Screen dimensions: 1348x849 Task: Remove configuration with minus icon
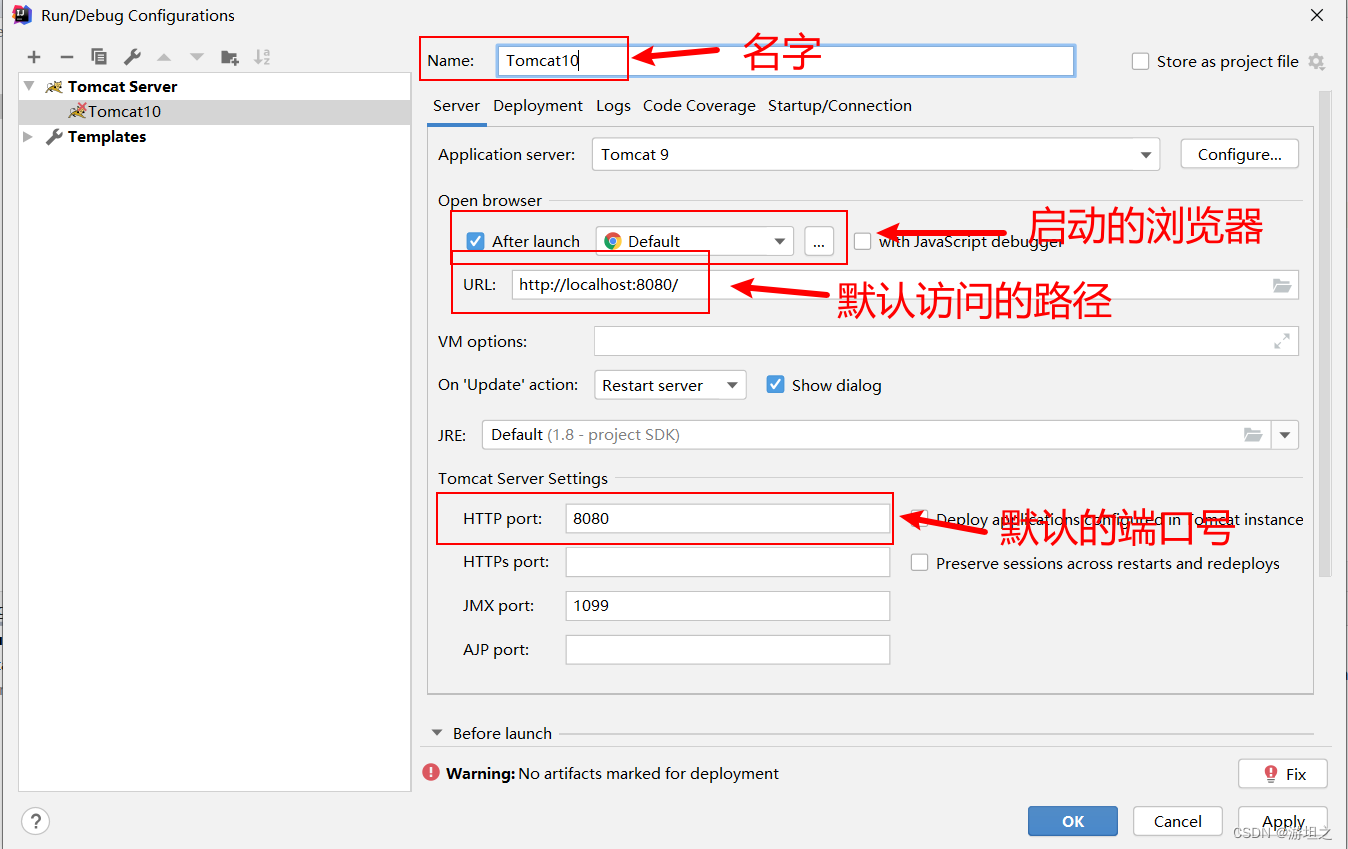(67, 58)
